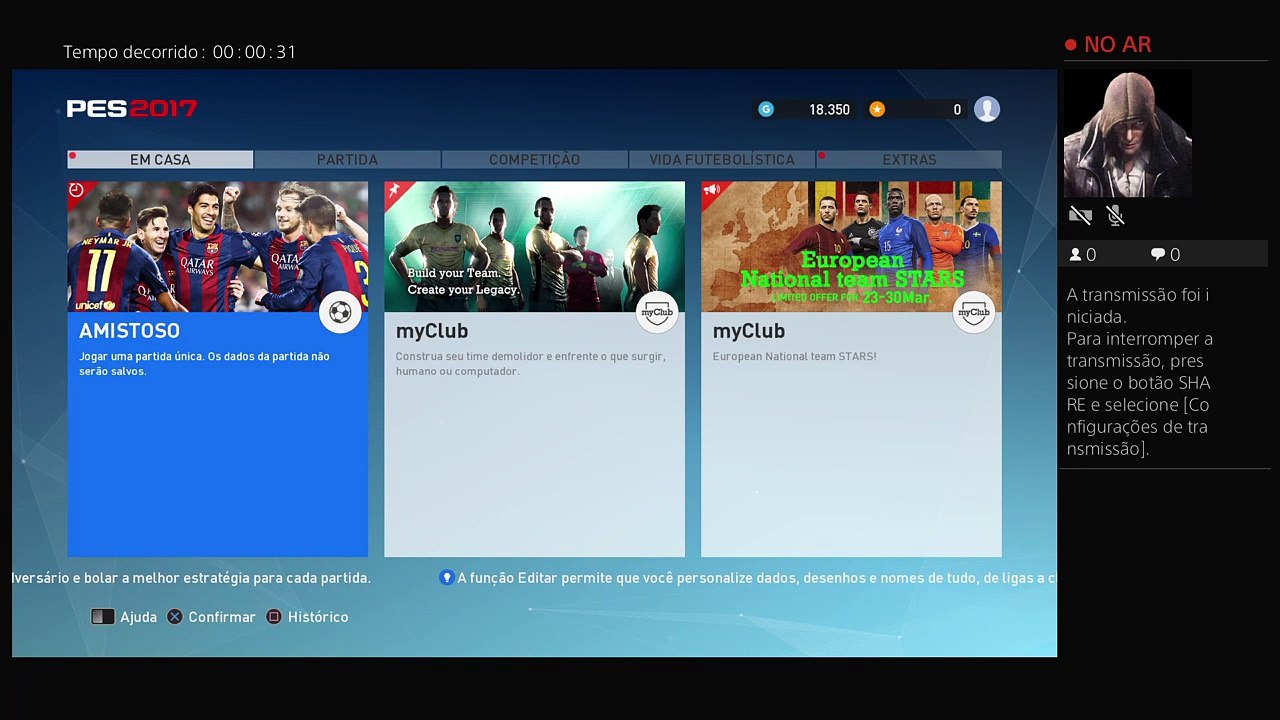The height and width of the screenshot is (720, 1280).
Task: Click the Build your Team banner image
Action: pos(534,246)
